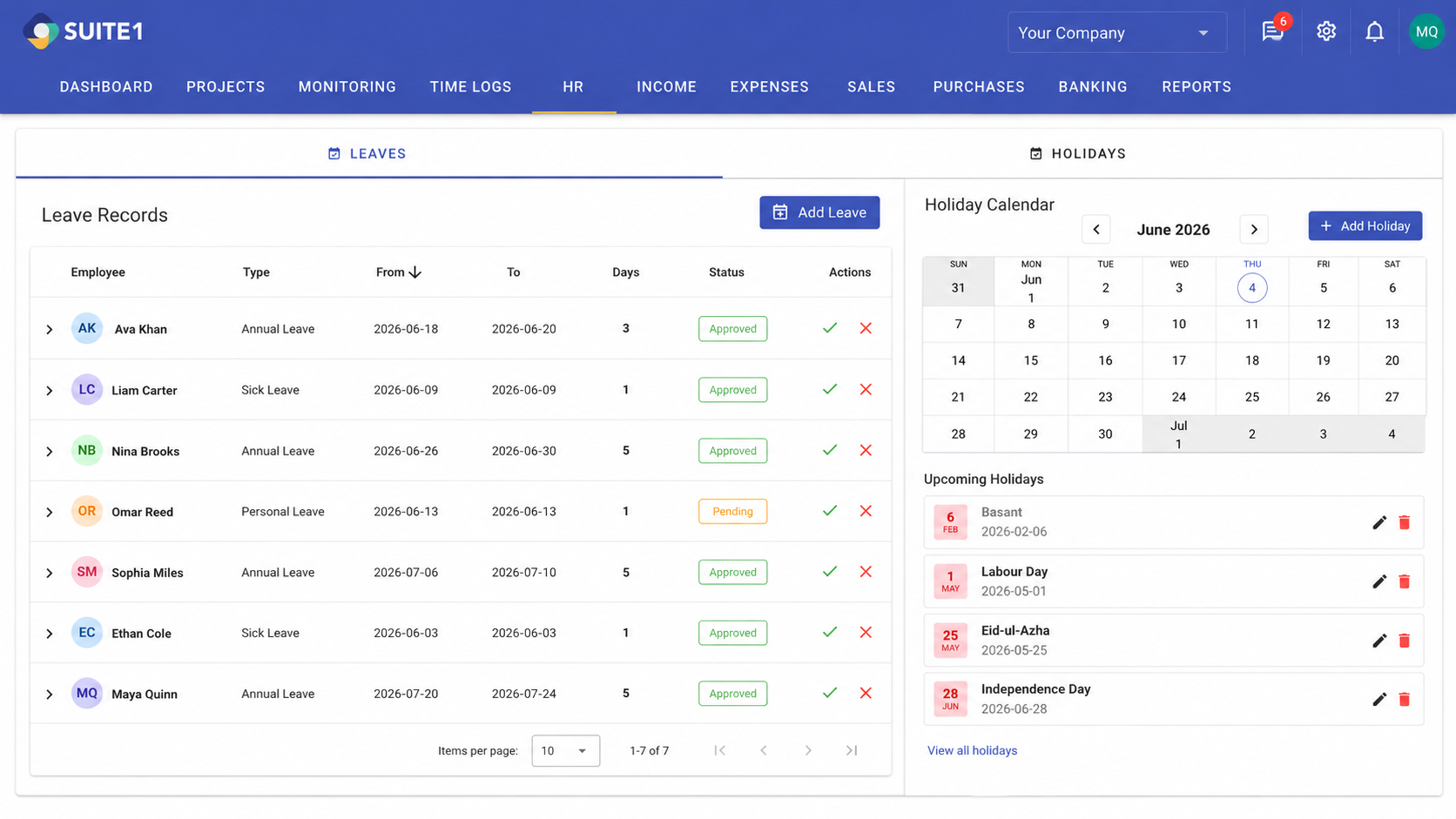
Task: Go to previous month in Holiday Calendar
Action: (1096, 229)
